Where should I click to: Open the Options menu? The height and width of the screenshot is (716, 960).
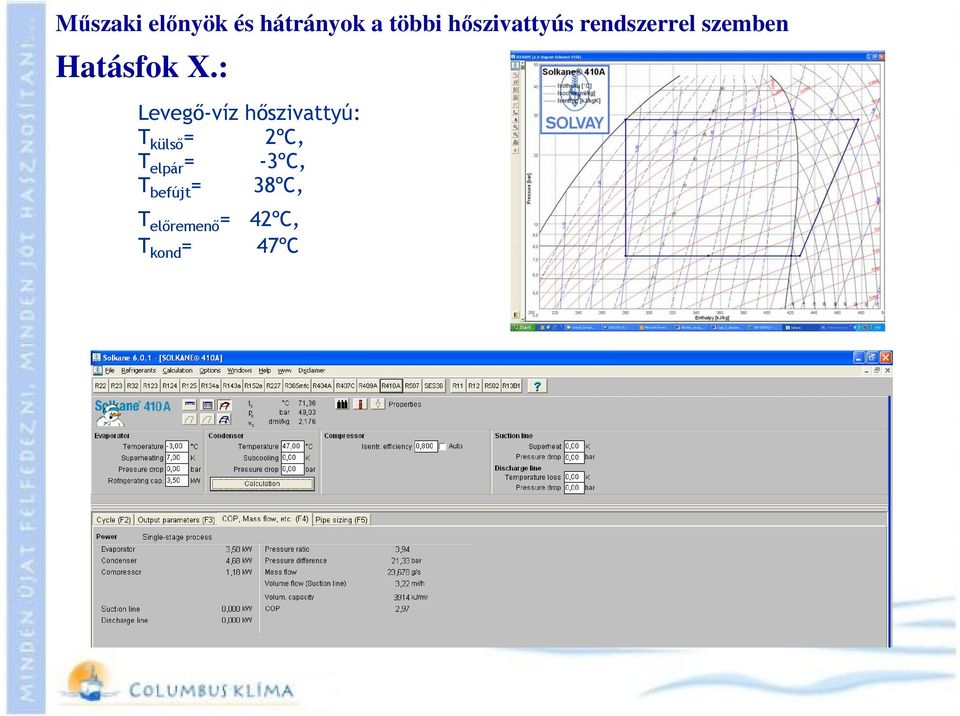[210, 371]
